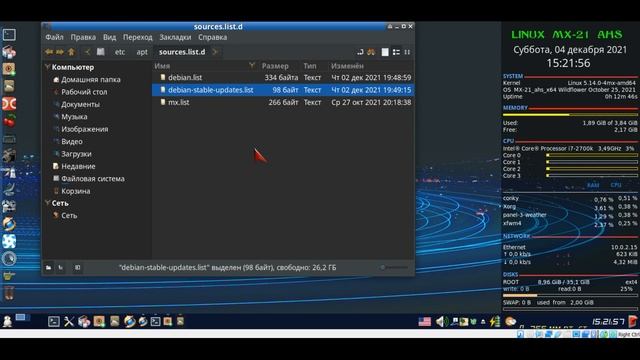Collapse the Компьютер section in sidebar
This screenshot has height=360, width=640.
click(x=48, y=67)
